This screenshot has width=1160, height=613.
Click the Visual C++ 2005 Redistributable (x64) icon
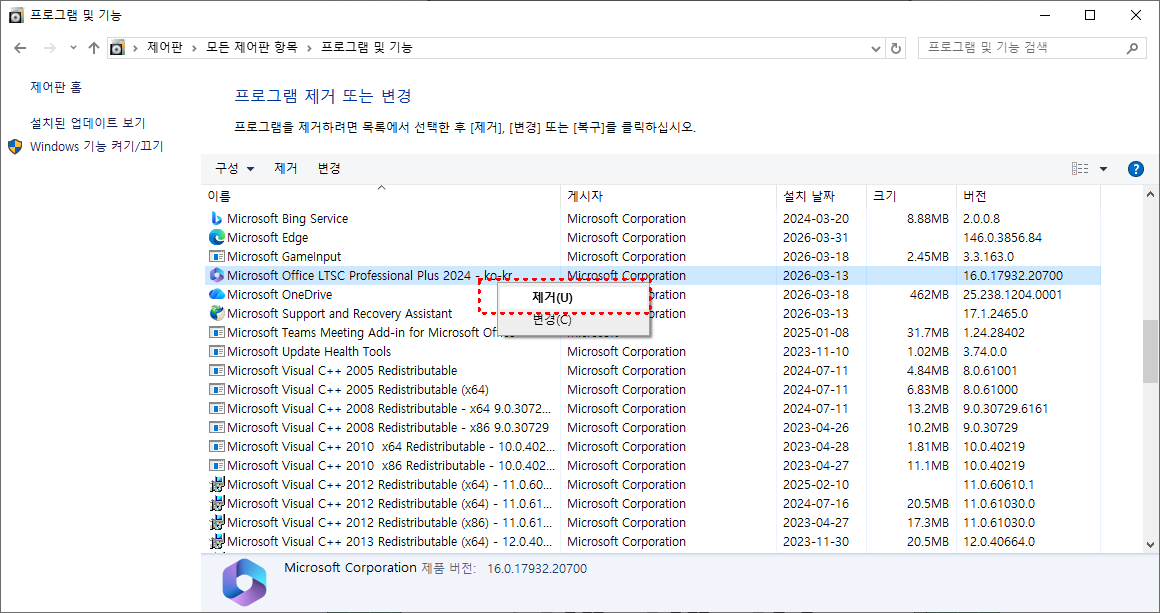click(216, 390)
